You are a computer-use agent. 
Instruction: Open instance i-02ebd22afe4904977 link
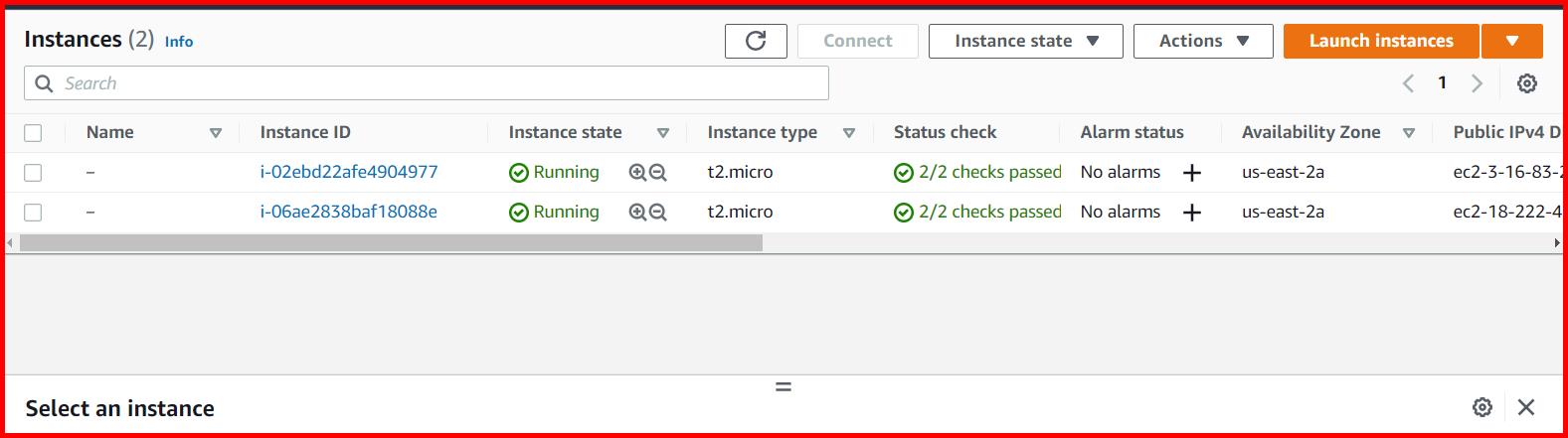pos(349,172)
